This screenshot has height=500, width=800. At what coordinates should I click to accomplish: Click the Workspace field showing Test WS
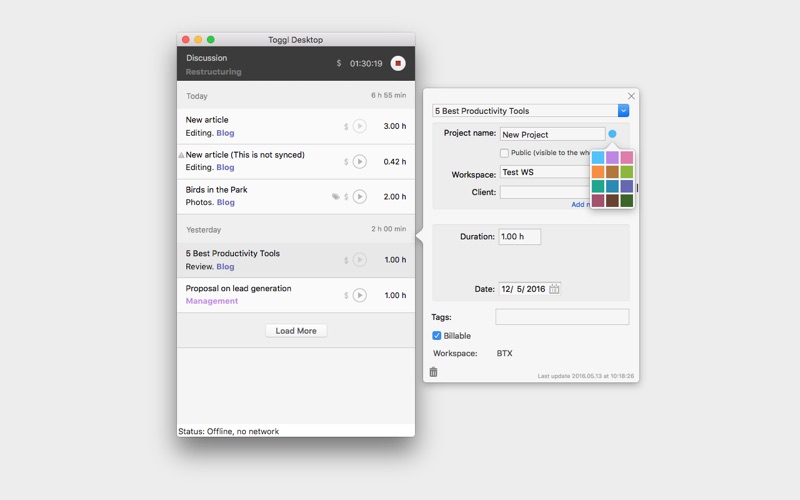[x=545, y=172]
